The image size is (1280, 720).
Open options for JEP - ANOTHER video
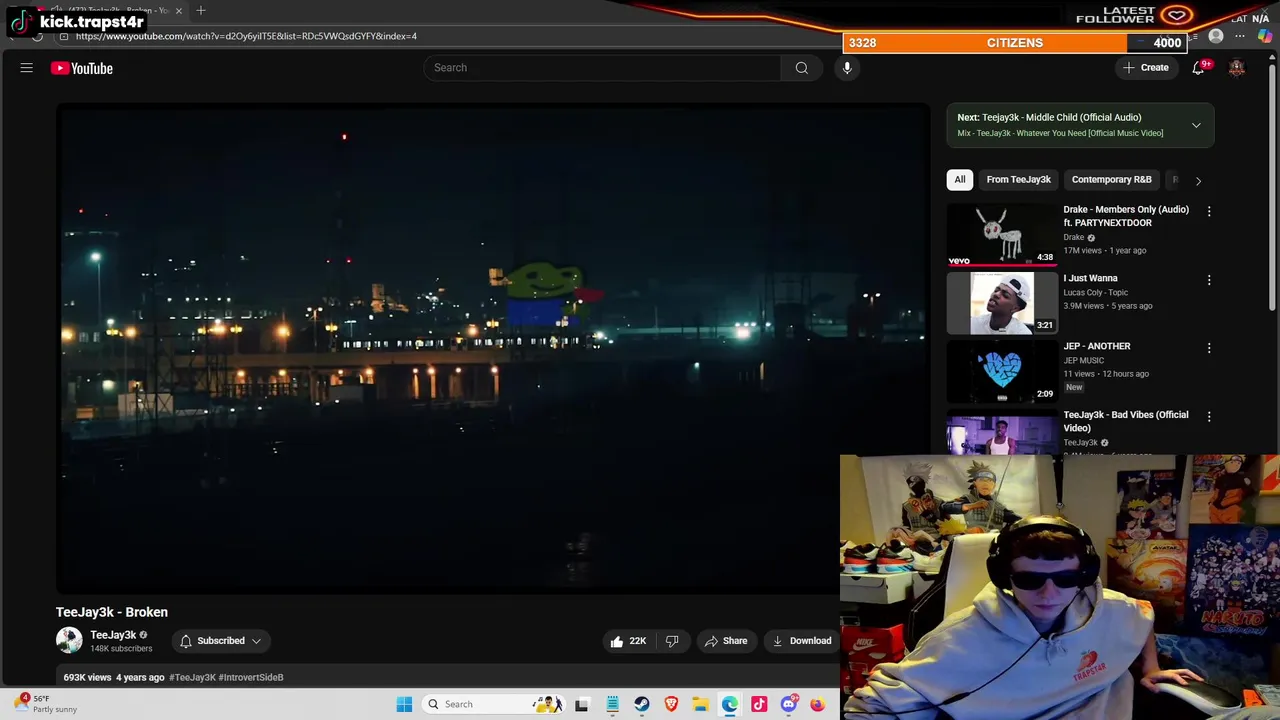click(1209, 348)
